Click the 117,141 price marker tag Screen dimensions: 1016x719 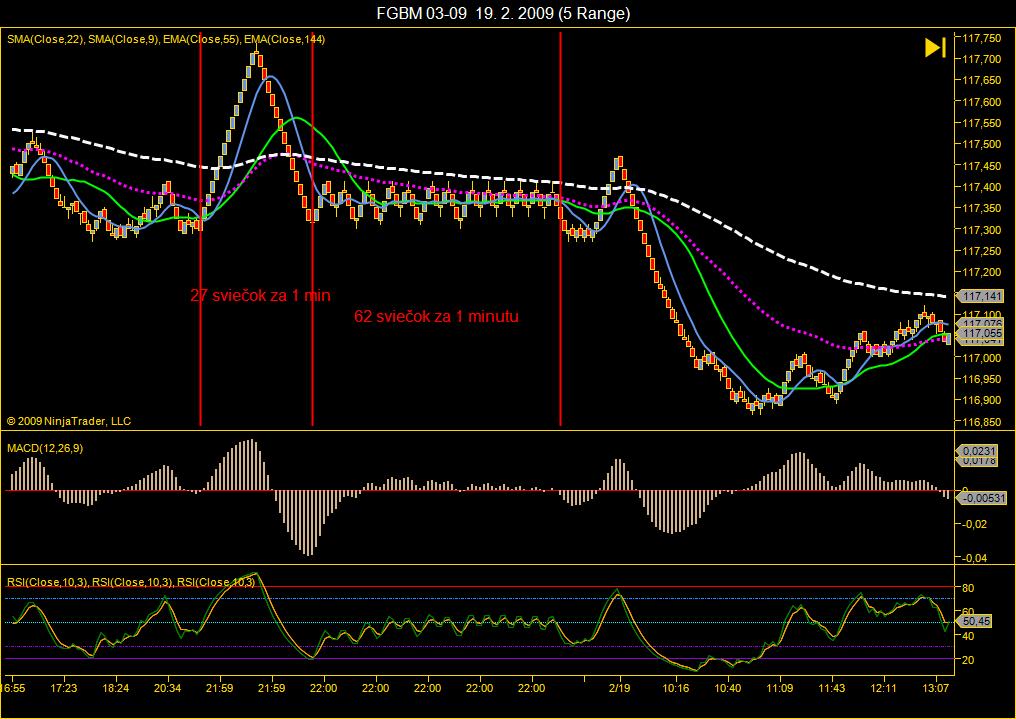(982, 297)
